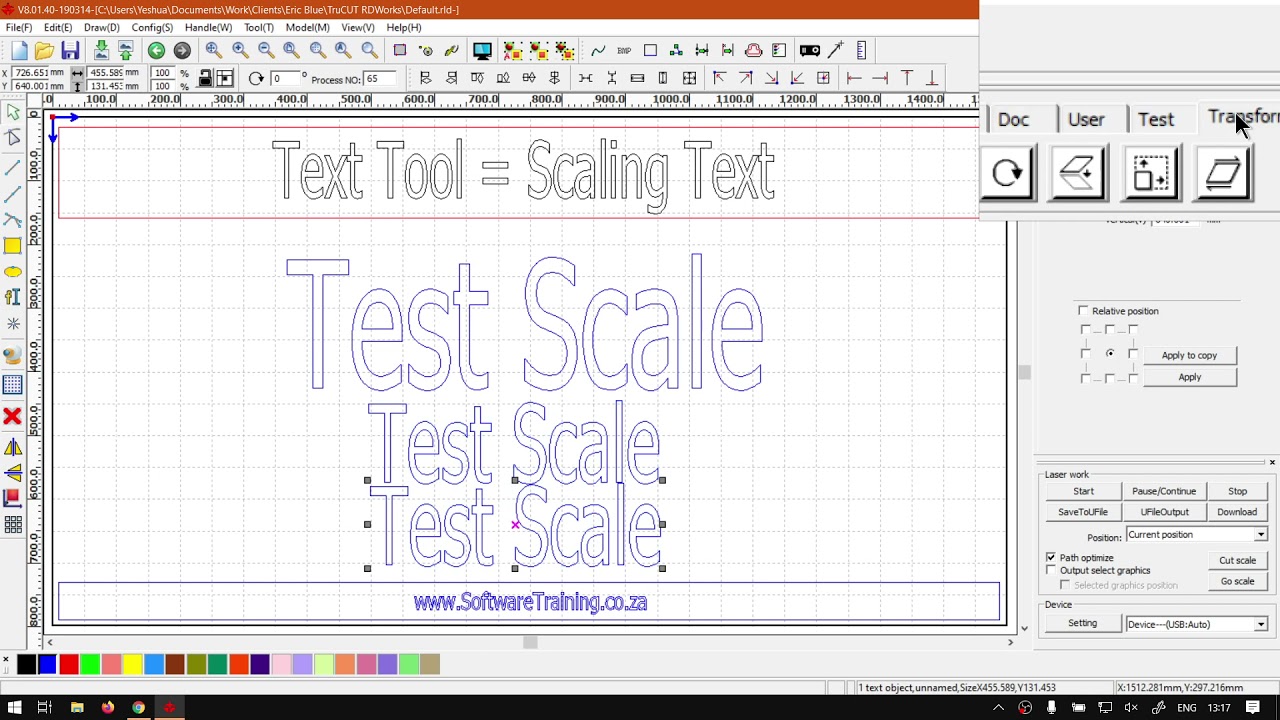1280x720 pixels.
Task: Click the same-width sizing icon
Action: pos(637,78)
